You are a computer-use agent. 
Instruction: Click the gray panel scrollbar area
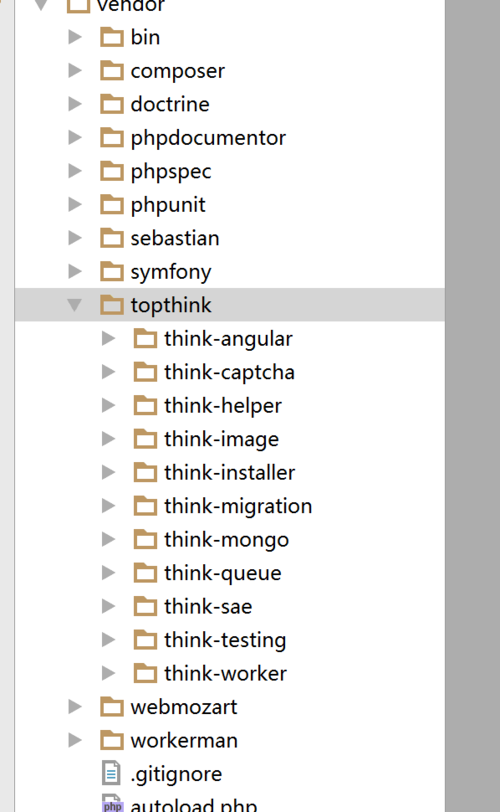tap(472, 406)
